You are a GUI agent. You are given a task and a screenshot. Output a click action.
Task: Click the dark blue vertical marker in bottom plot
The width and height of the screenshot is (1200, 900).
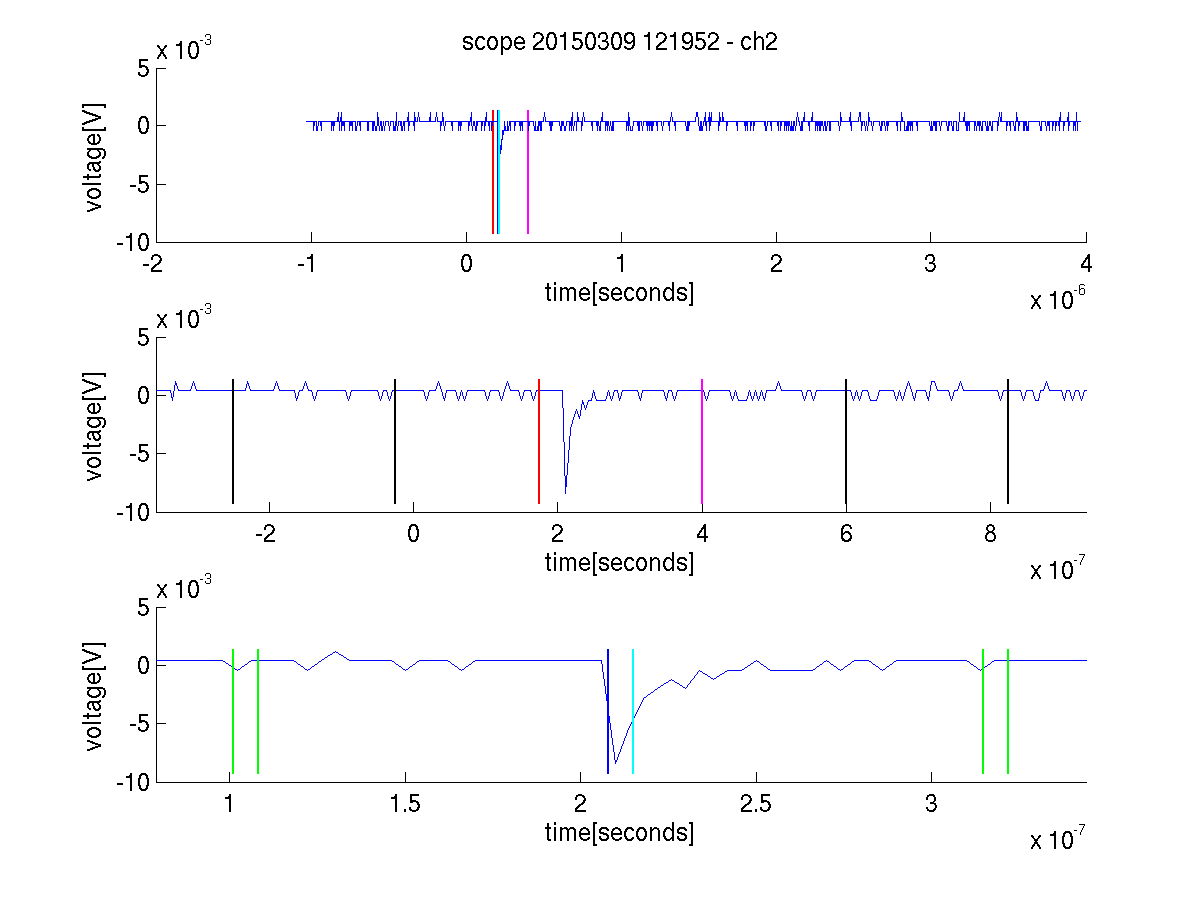point(608,711)
